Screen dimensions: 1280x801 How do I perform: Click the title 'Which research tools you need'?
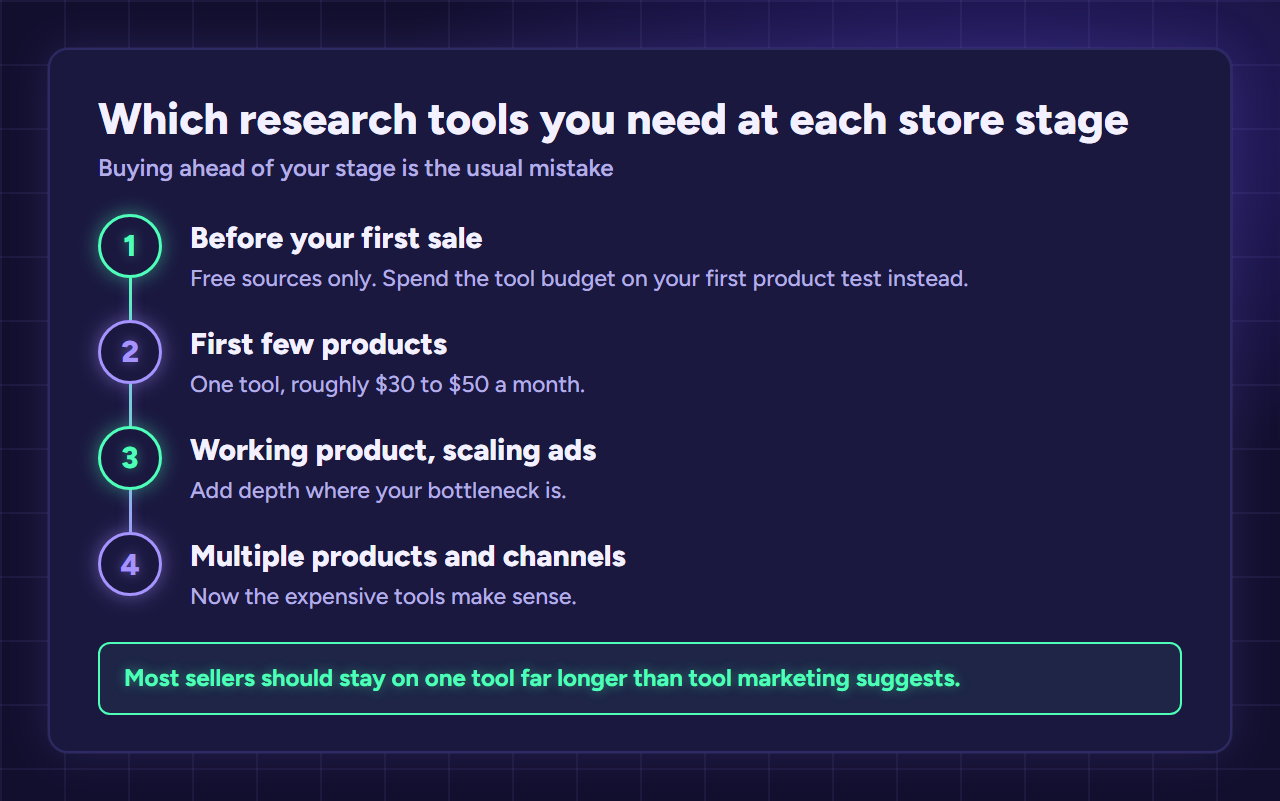pos(414,120)
